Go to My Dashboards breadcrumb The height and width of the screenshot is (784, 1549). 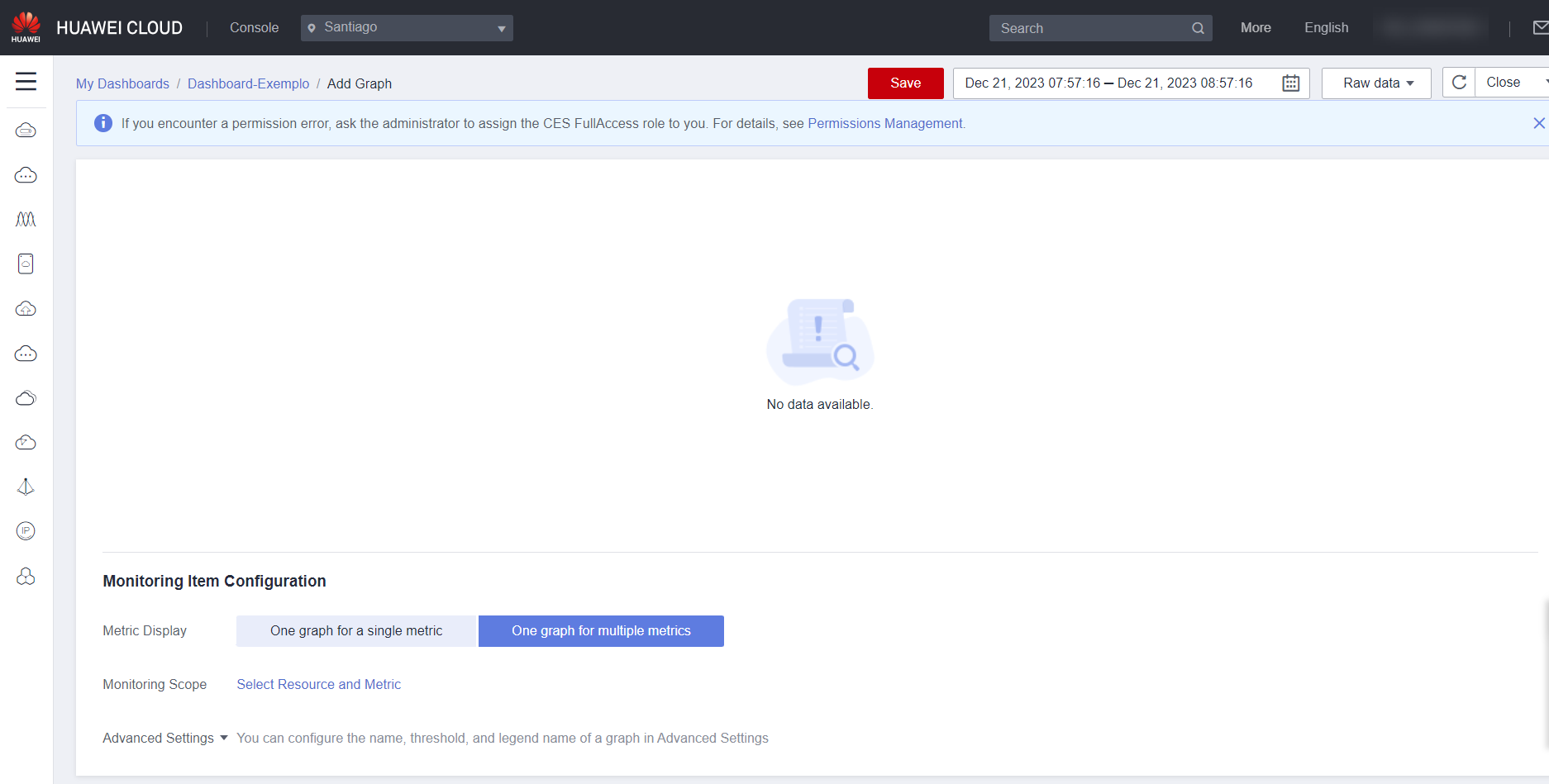(122, 84)
